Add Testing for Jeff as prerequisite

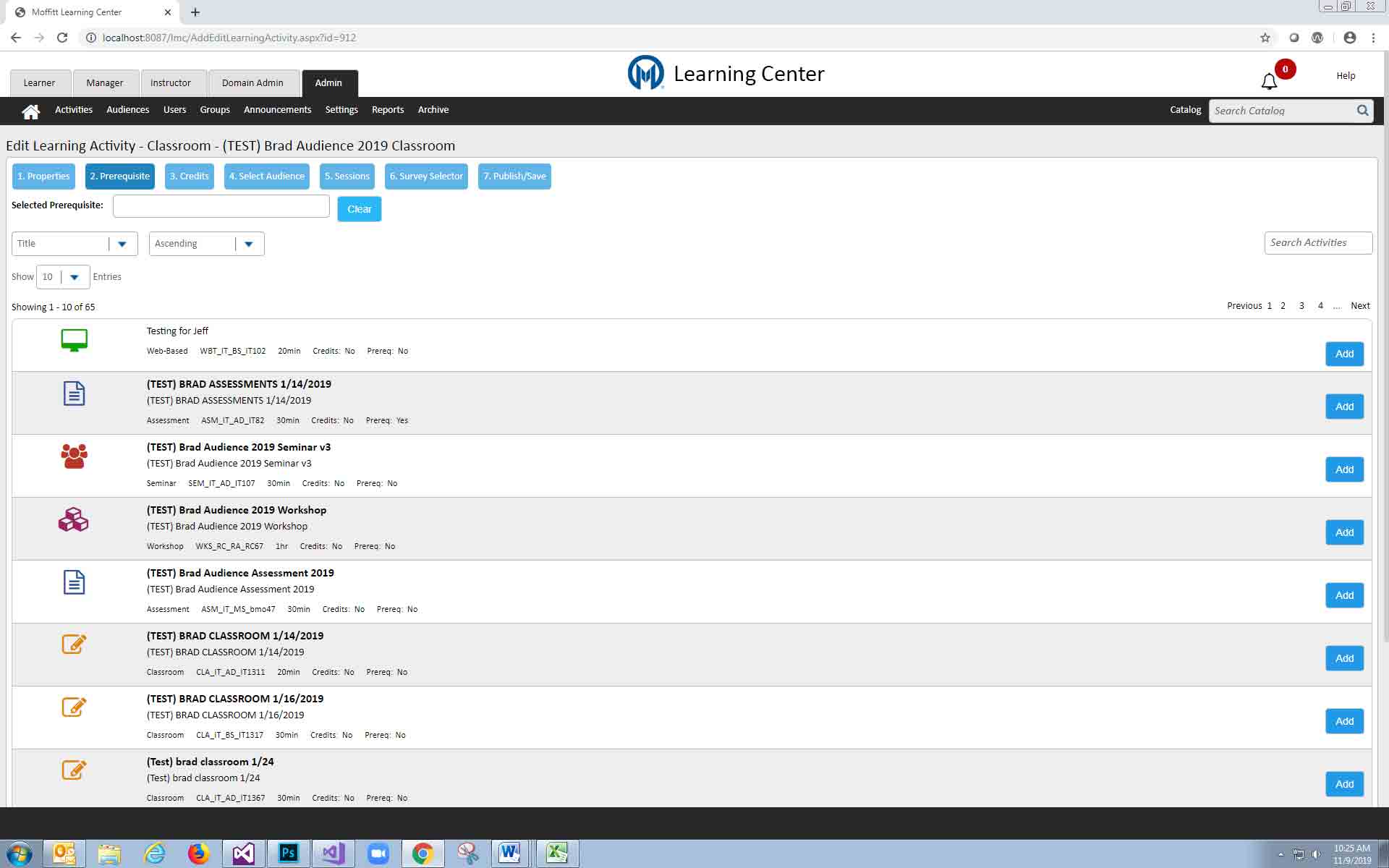point(1343,354)
